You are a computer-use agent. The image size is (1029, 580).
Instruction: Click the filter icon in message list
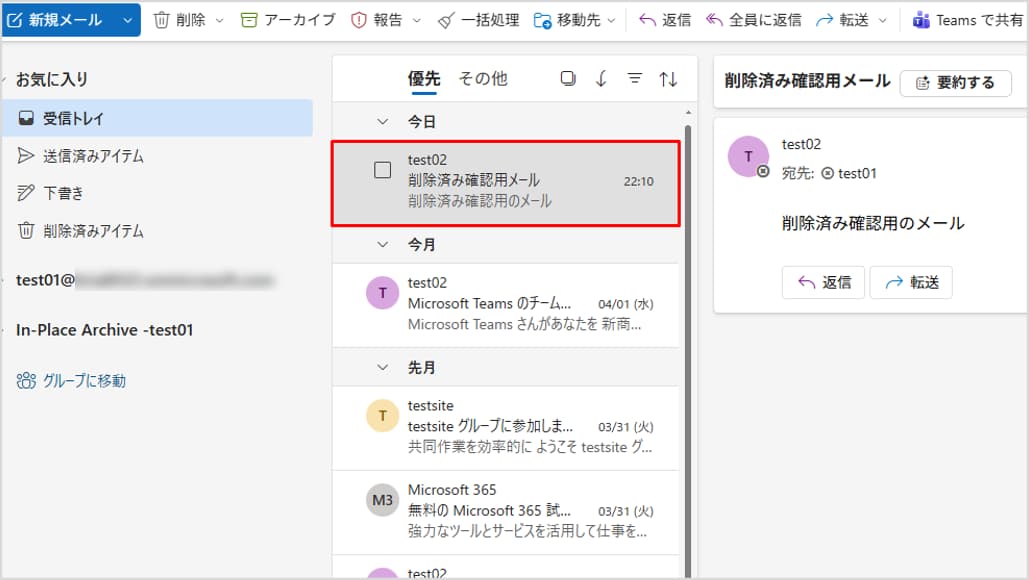click(x=634, y=79)
